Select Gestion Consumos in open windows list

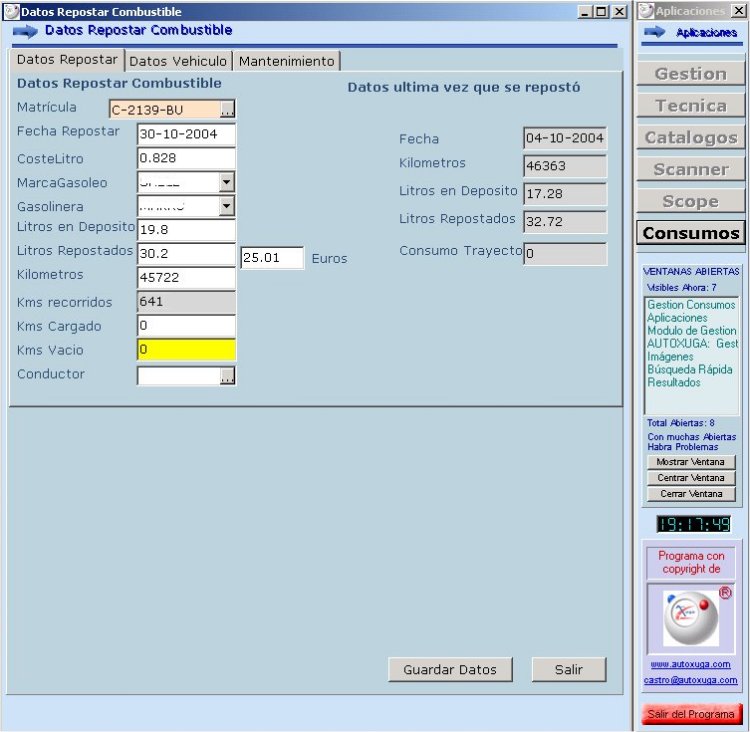coord(691,305)
